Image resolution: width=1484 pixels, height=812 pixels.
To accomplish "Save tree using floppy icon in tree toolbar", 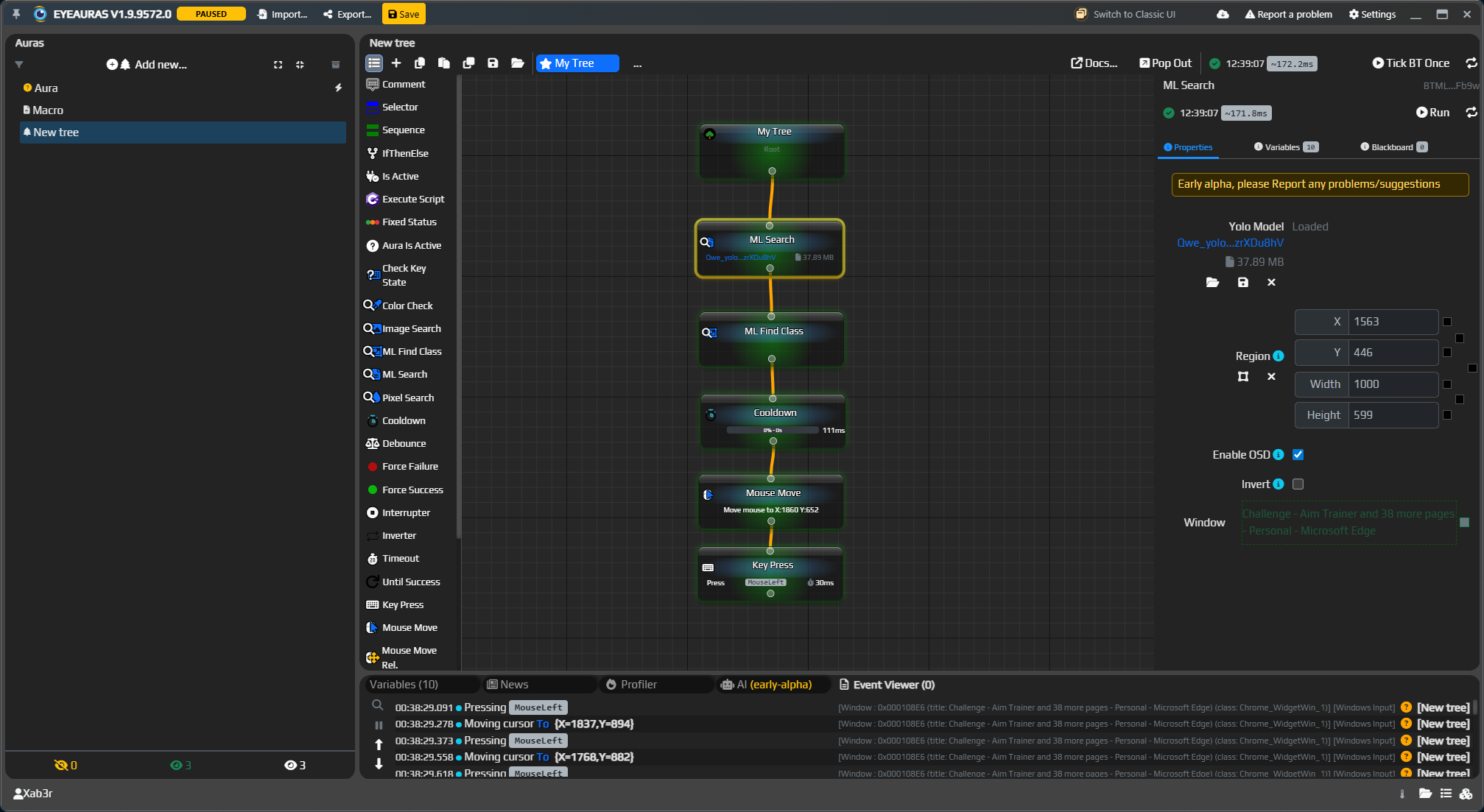I will pyautogui.click(x=493, y=63).
